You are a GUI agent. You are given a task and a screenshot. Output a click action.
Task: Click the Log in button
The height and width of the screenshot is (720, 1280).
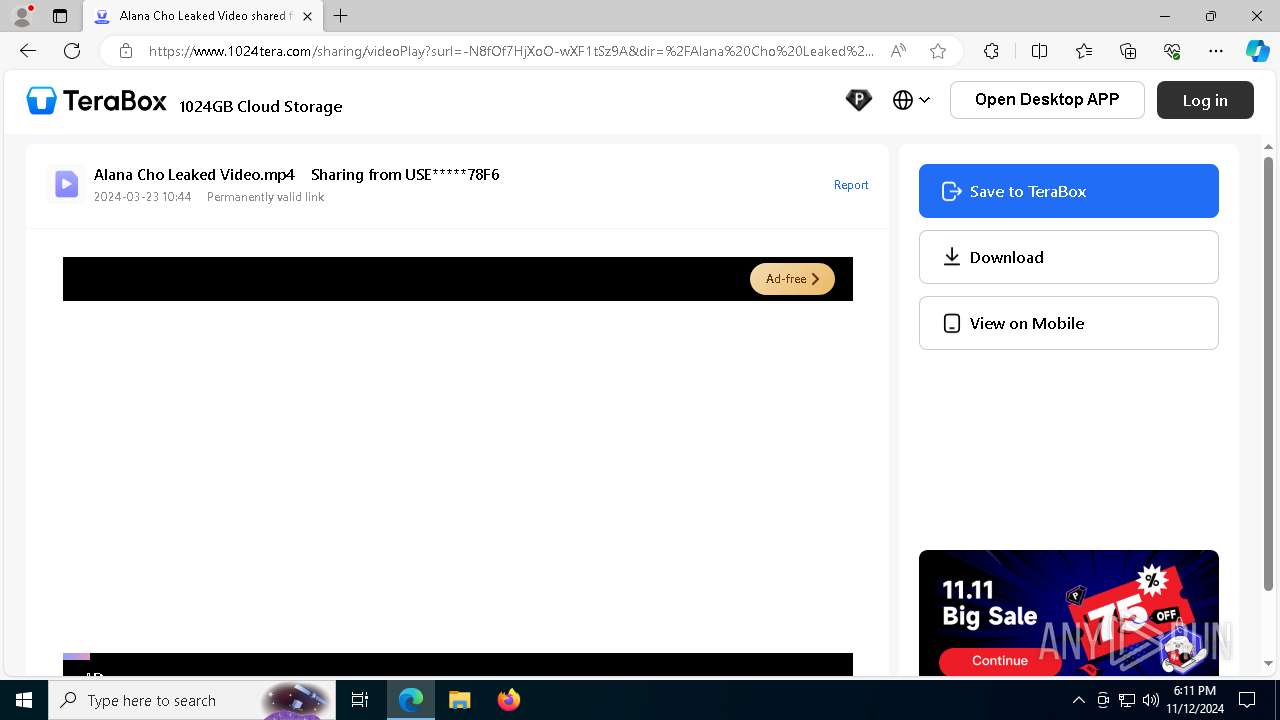tap(1205, 100)
